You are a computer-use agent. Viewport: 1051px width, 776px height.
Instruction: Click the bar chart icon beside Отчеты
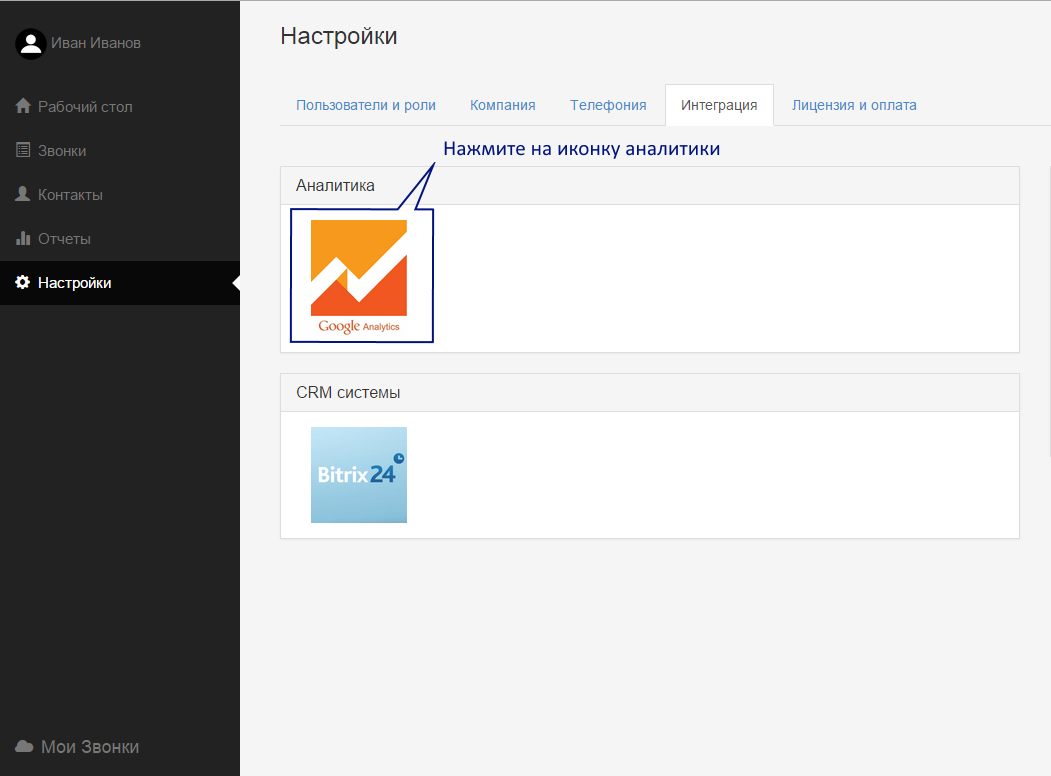(x=23, y=238)
